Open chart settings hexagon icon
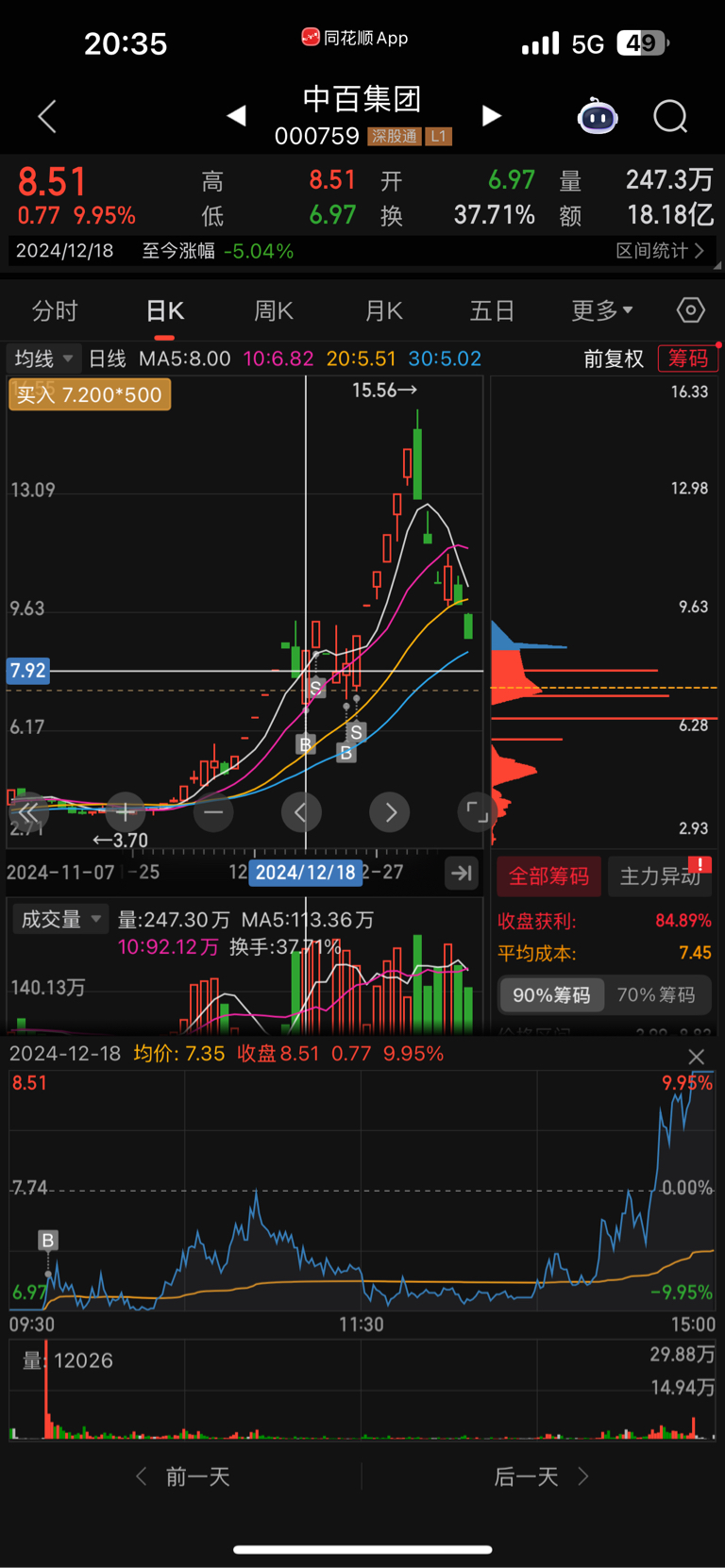 691,310
